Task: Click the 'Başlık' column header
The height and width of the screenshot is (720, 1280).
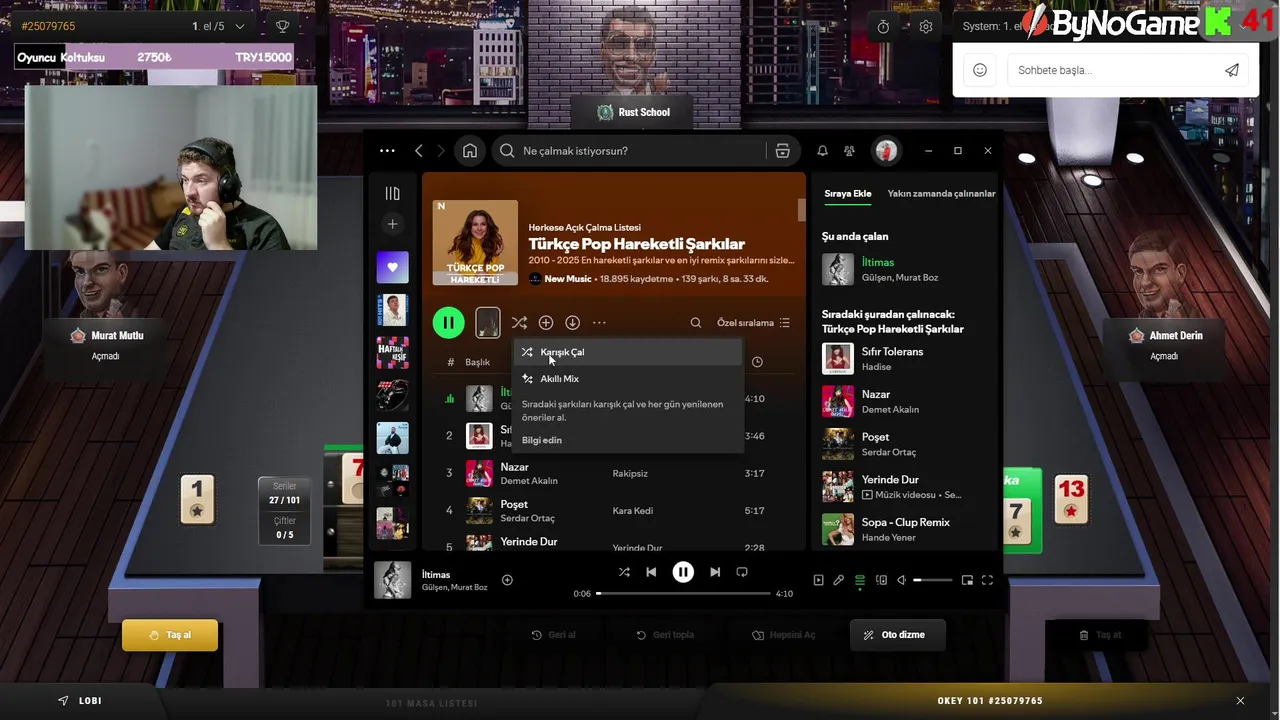Action: [477, 362]
